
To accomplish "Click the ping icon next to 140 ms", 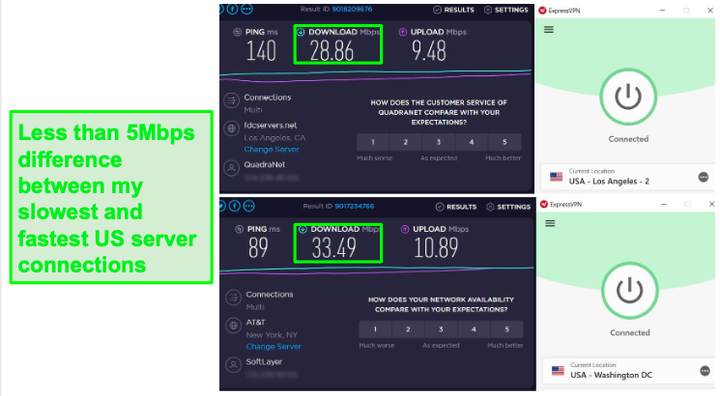I will pos(237,32).
